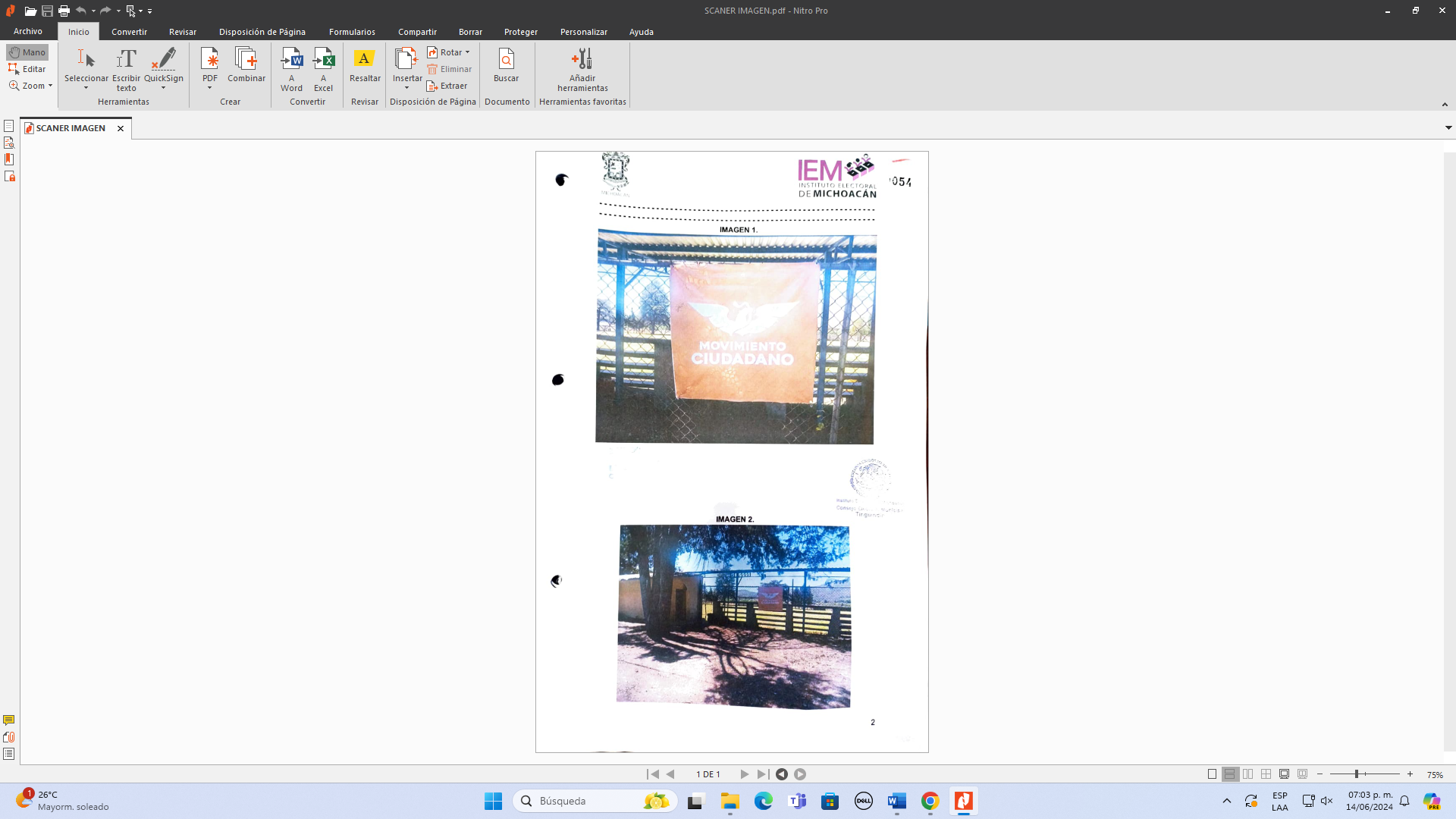This screenshot has width=1456, height=819.
Task: Switch to facing pages view
Action: click(1248, 774)
